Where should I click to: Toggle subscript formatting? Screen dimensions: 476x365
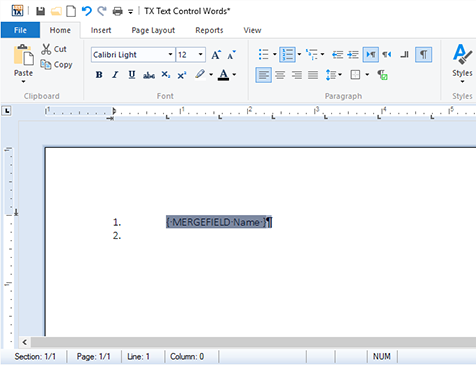pos(166,75)
